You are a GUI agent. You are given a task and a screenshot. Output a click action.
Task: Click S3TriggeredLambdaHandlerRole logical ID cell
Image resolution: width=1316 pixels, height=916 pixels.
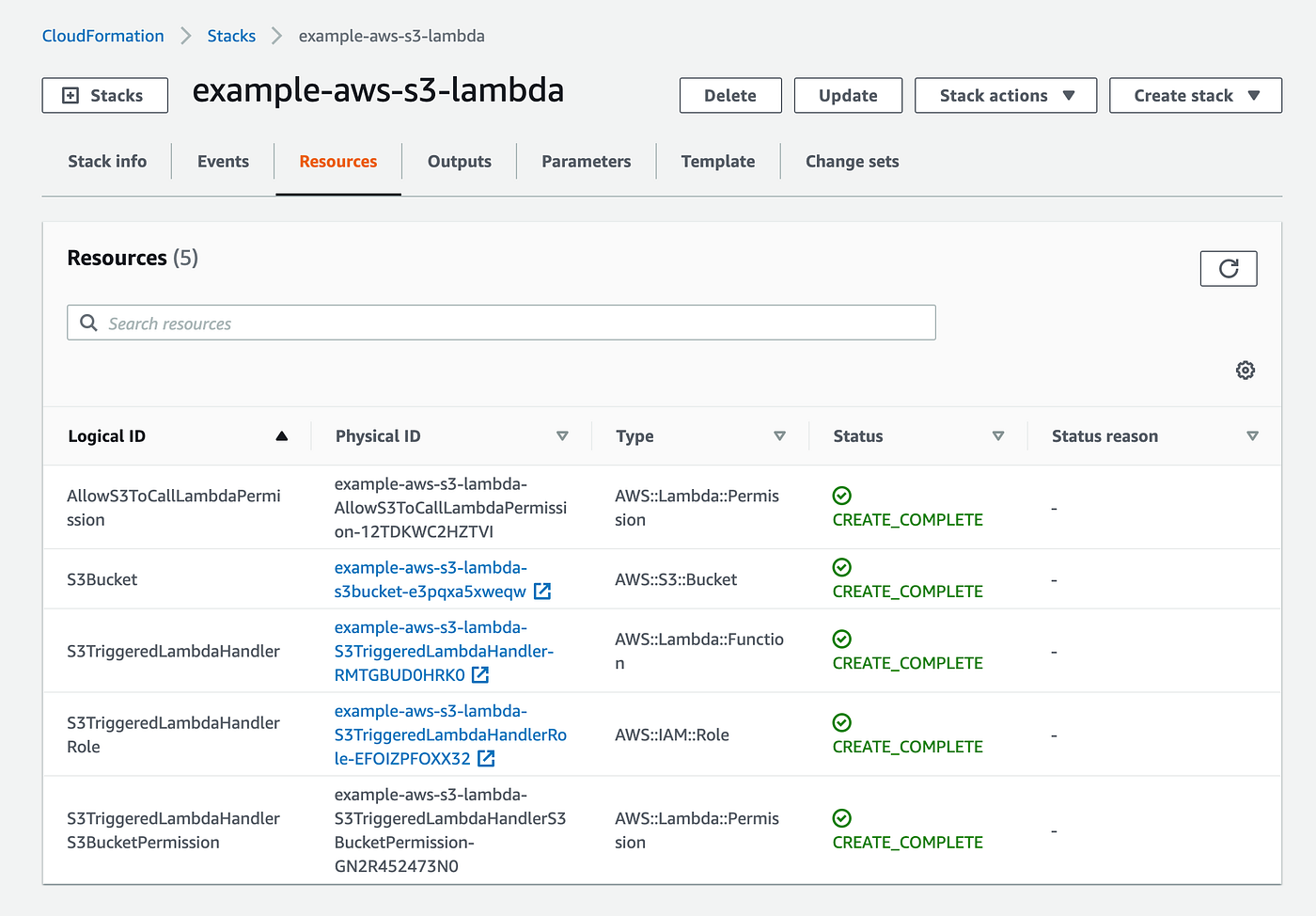pos(174,734)
